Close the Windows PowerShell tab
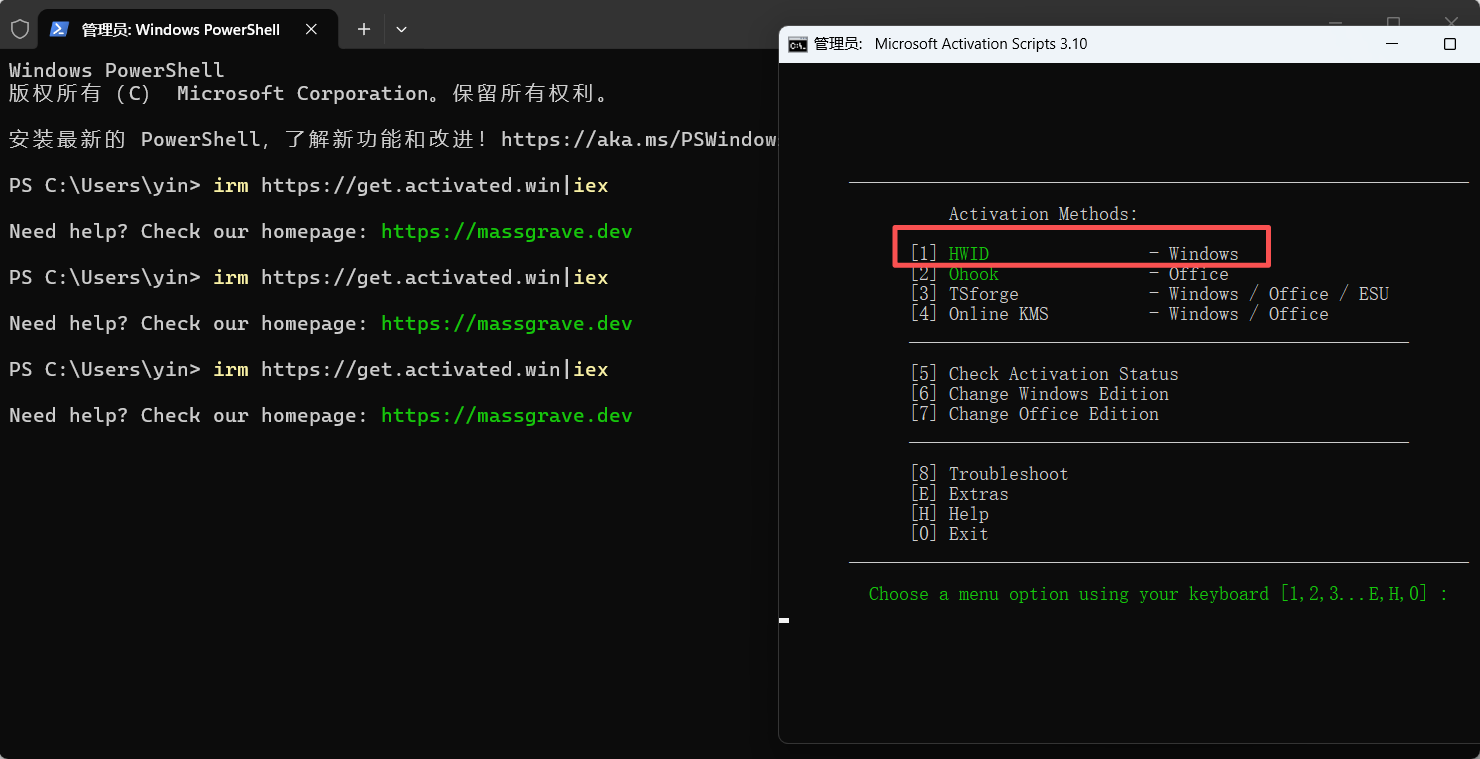Screen dimensions: 1480x759 point(312,29)
